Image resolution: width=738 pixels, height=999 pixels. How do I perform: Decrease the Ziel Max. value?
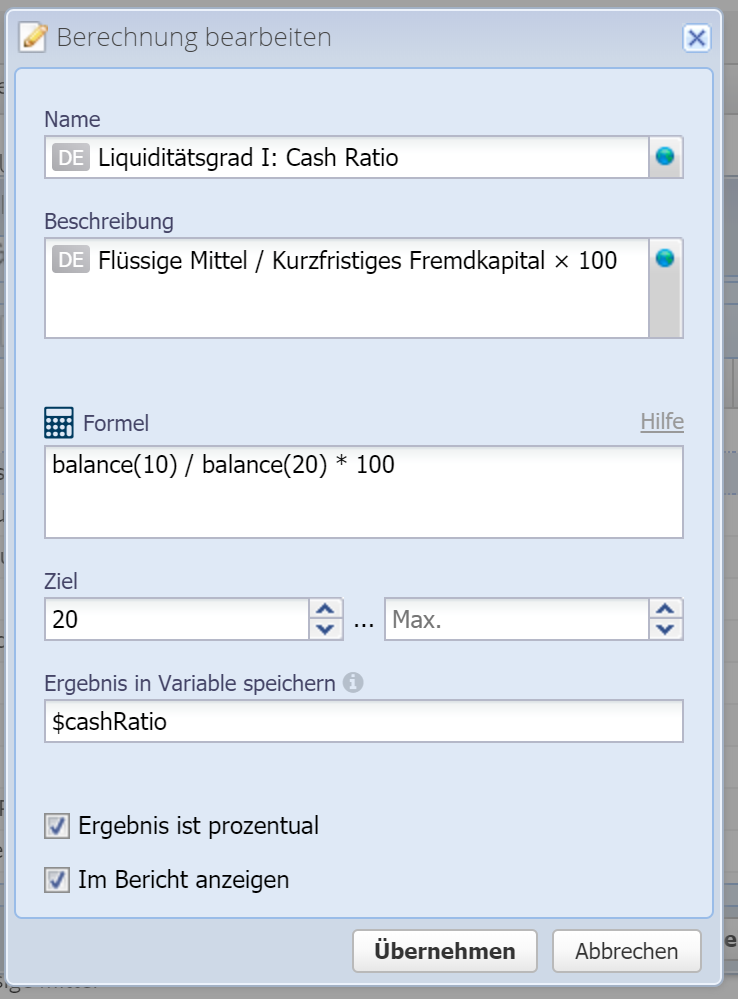[665, 630]
